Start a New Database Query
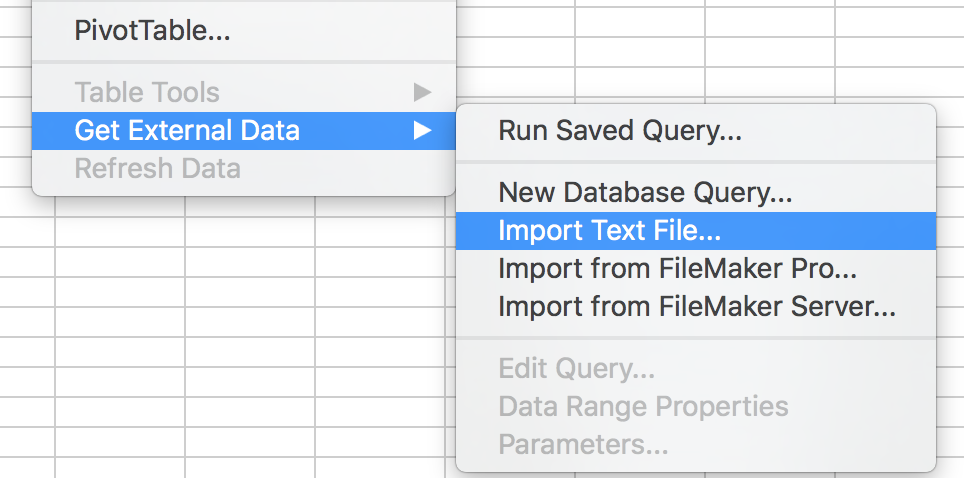The height and width of the screenshot is (478, 964). (645, 193)
